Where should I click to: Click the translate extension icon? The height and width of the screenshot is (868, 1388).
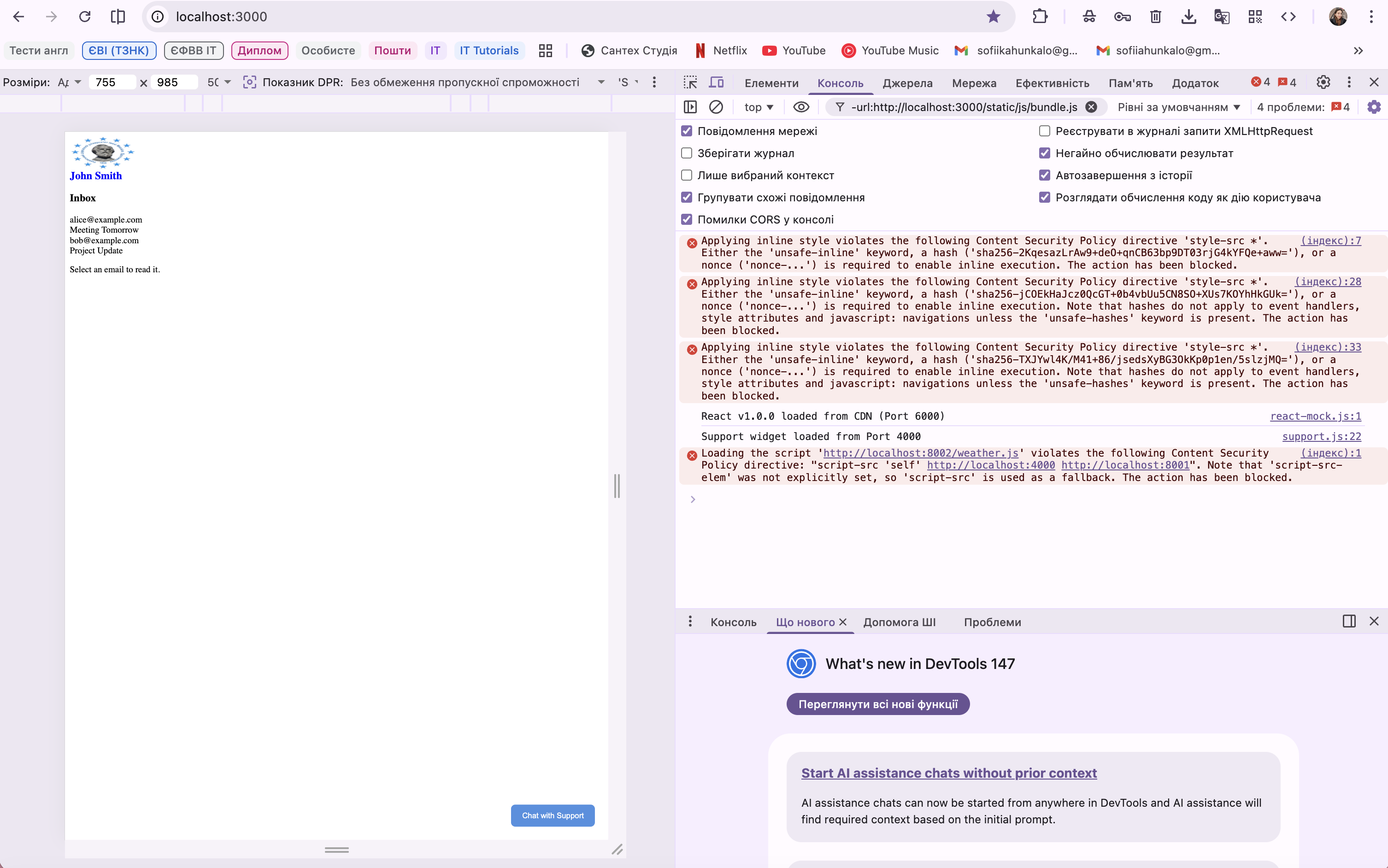pos(1222,17)
